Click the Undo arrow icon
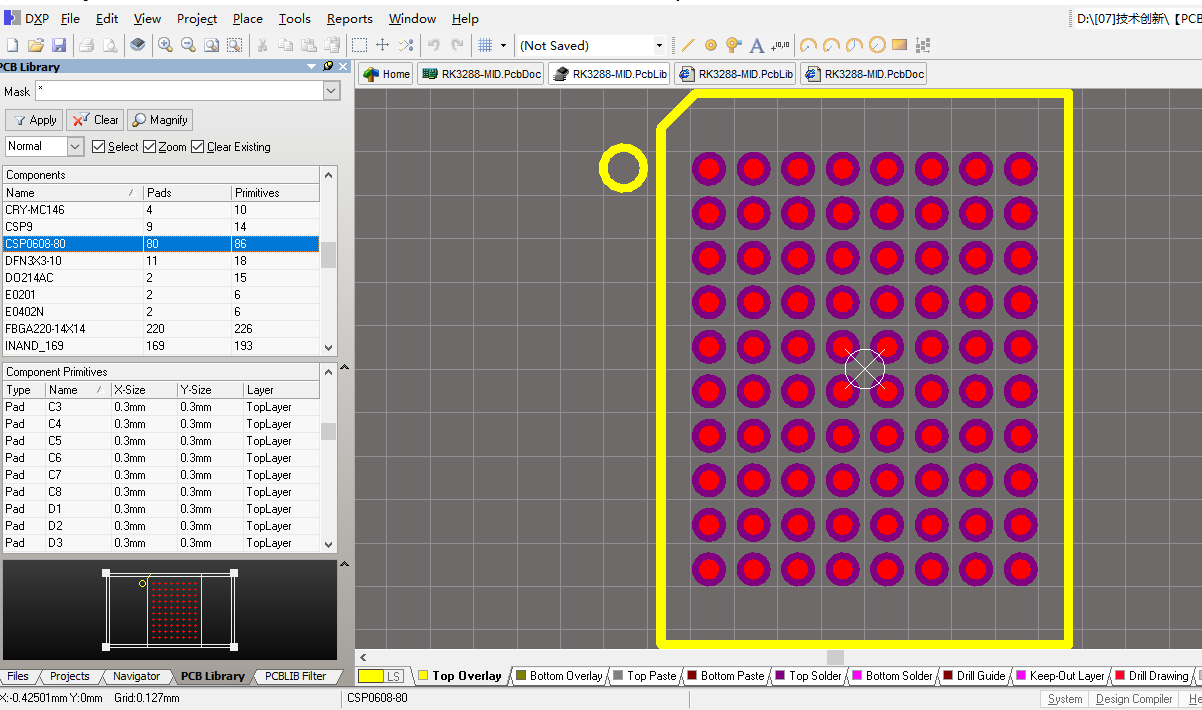This screenshot has height=710, width=1202. tap(434, 45)
